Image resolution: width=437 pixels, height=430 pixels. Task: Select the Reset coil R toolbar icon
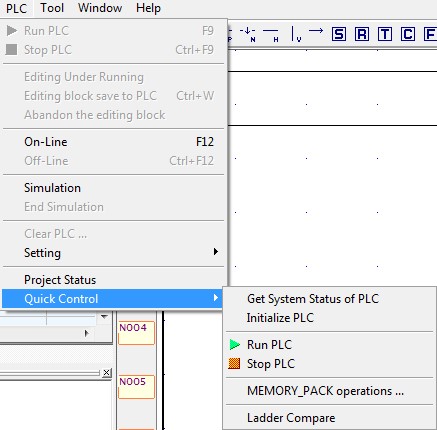click(362, 34)
